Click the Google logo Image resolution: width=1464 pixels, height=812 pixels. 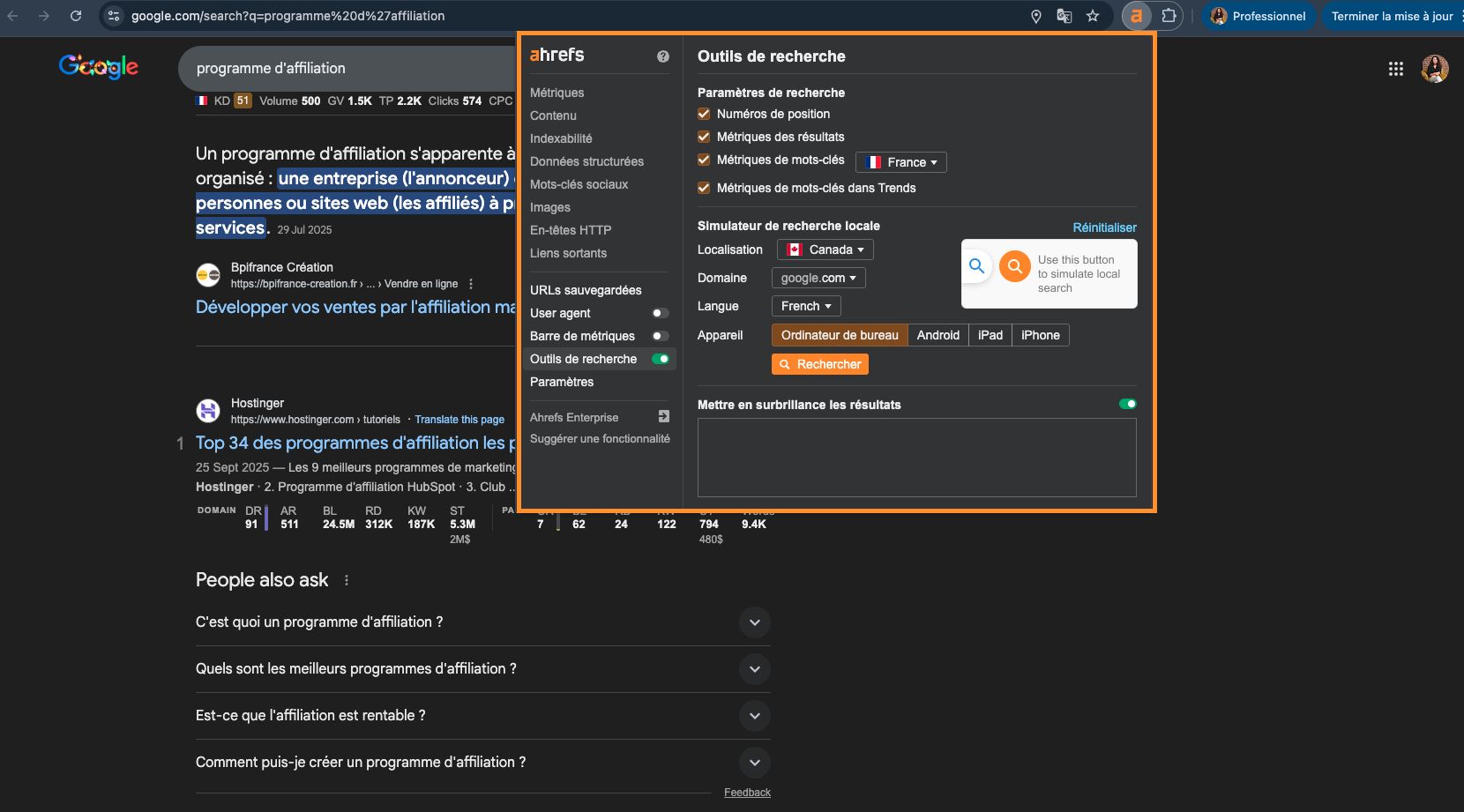click(x=99, y=67)
